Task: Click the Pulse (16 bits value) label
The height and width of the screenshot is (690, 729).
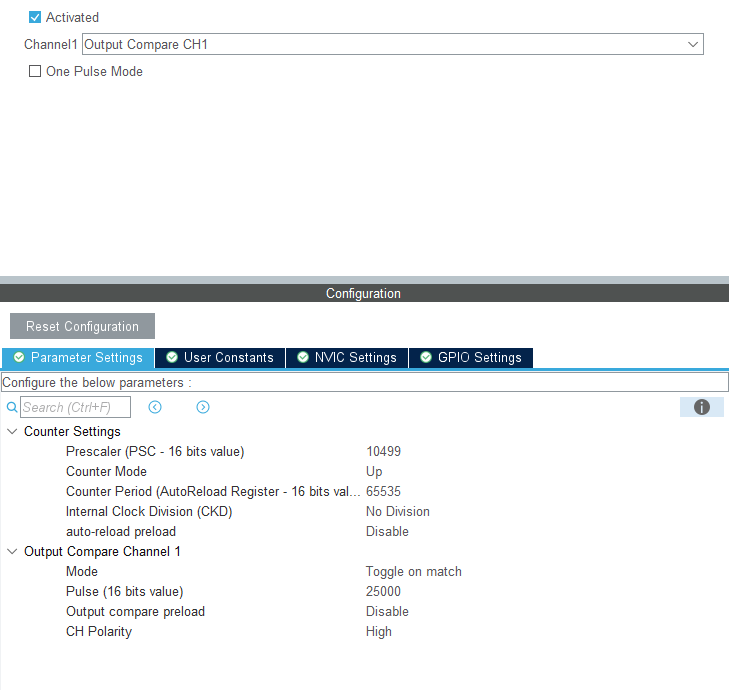Action: point(125,591)
